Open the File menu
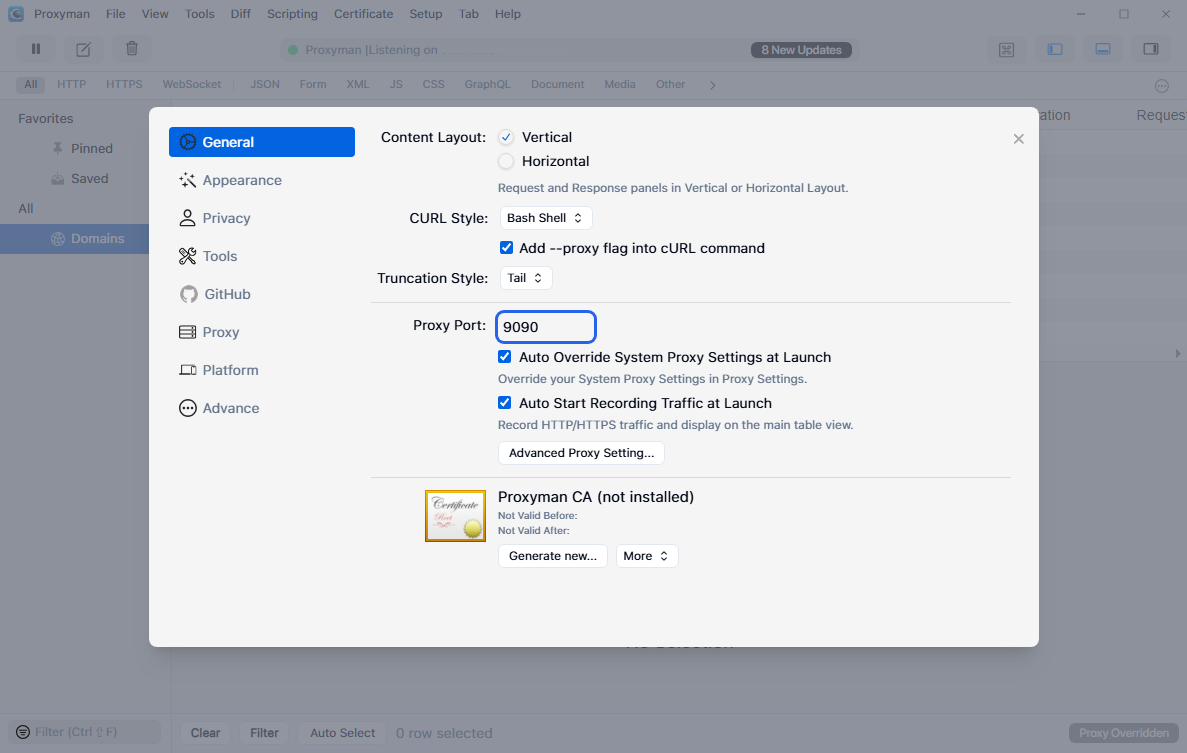This screenshot has width=1187, height=753. tap(116, 14)
